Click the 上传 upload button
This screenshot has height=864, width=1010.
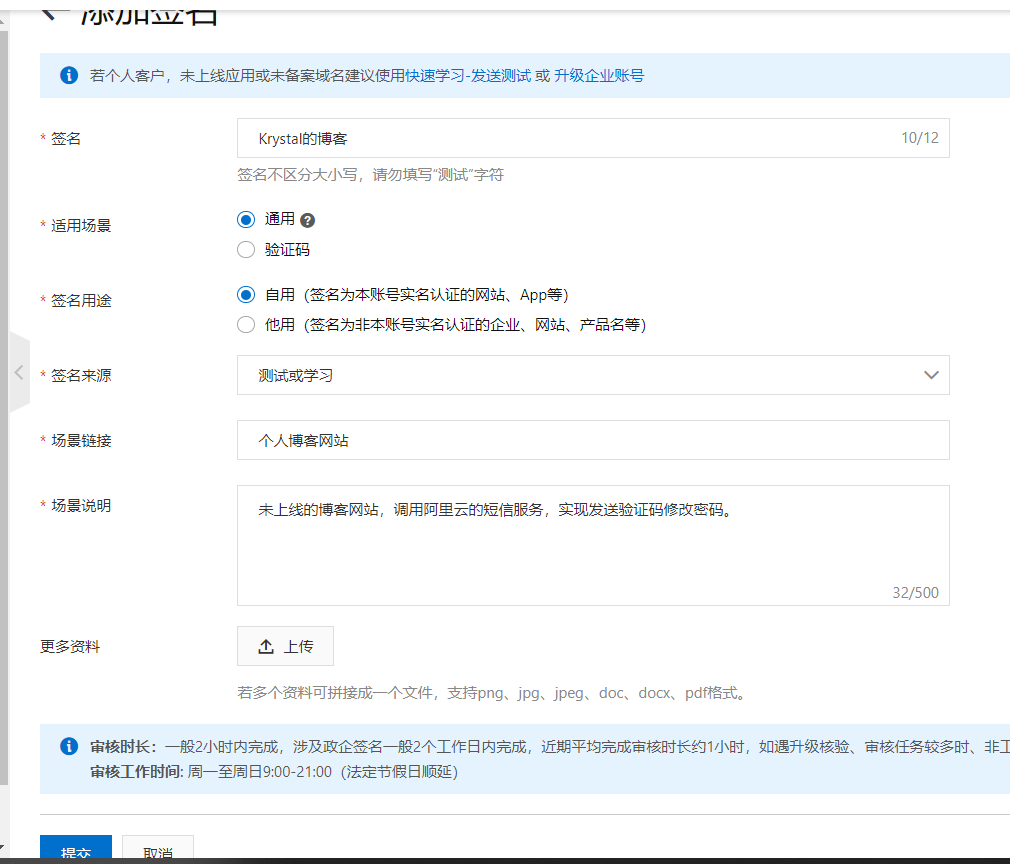click(285, 646)
